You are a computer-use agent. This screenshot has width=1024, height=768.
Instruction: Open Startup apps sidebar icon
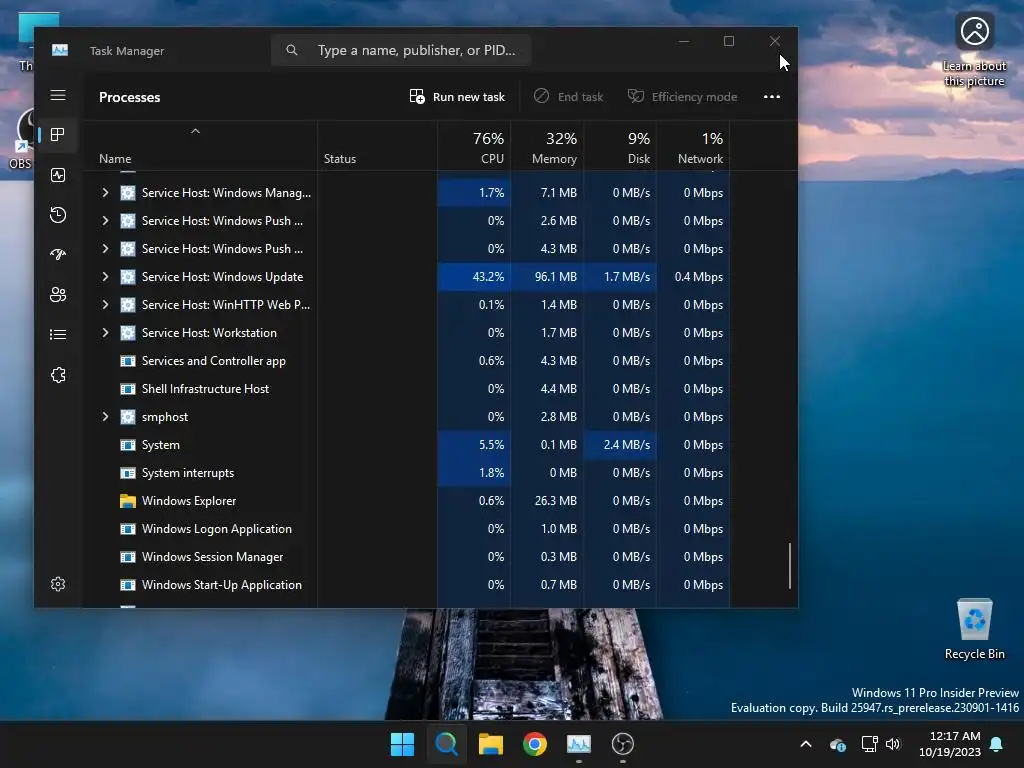(58, 255)
